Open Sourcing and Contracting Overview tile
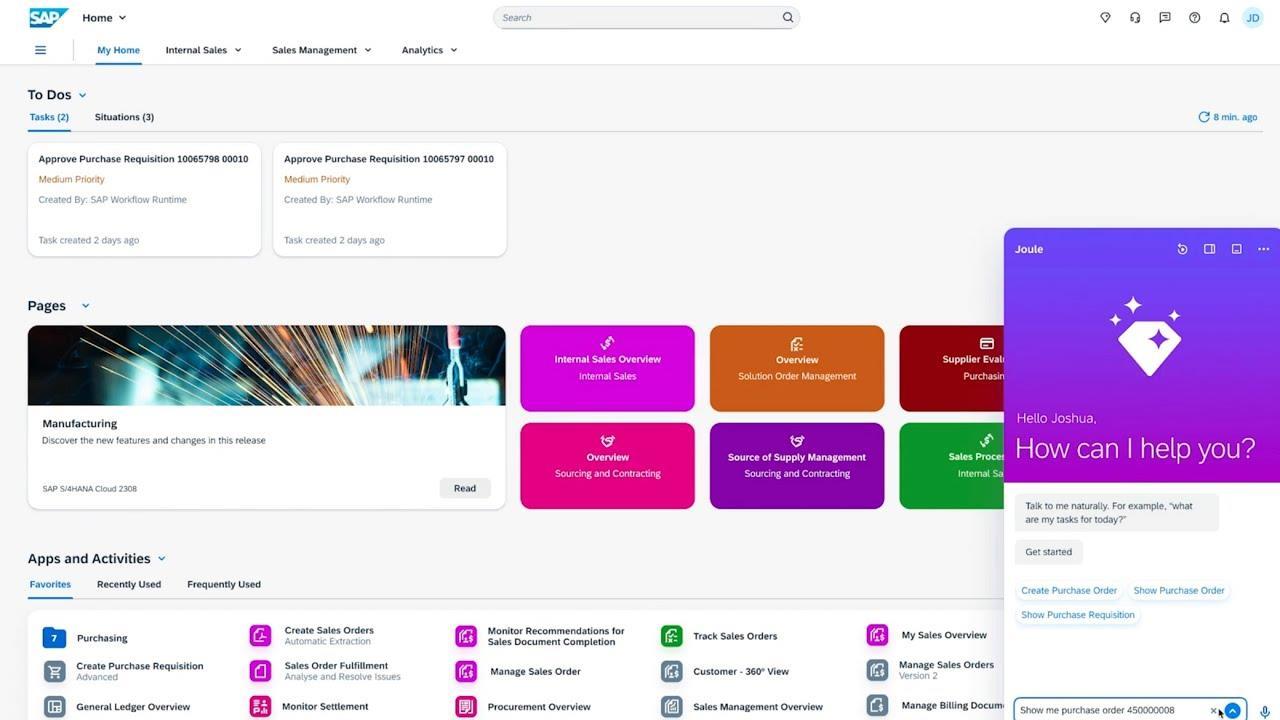 607,466
